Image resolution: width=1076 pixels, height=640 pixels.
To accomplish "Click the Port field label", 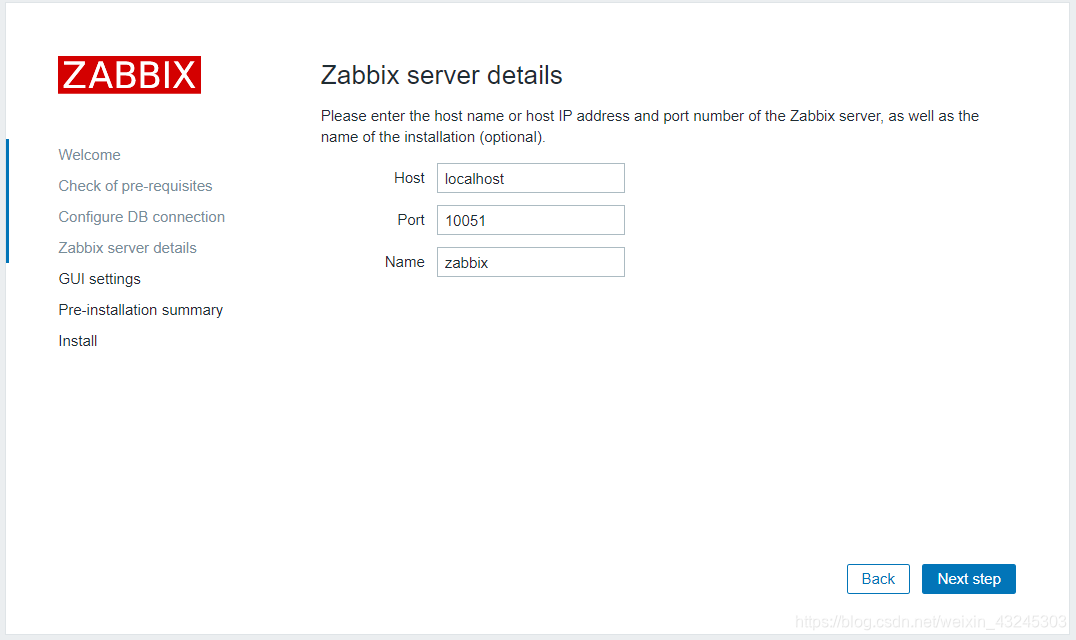I will pos(411,220).
